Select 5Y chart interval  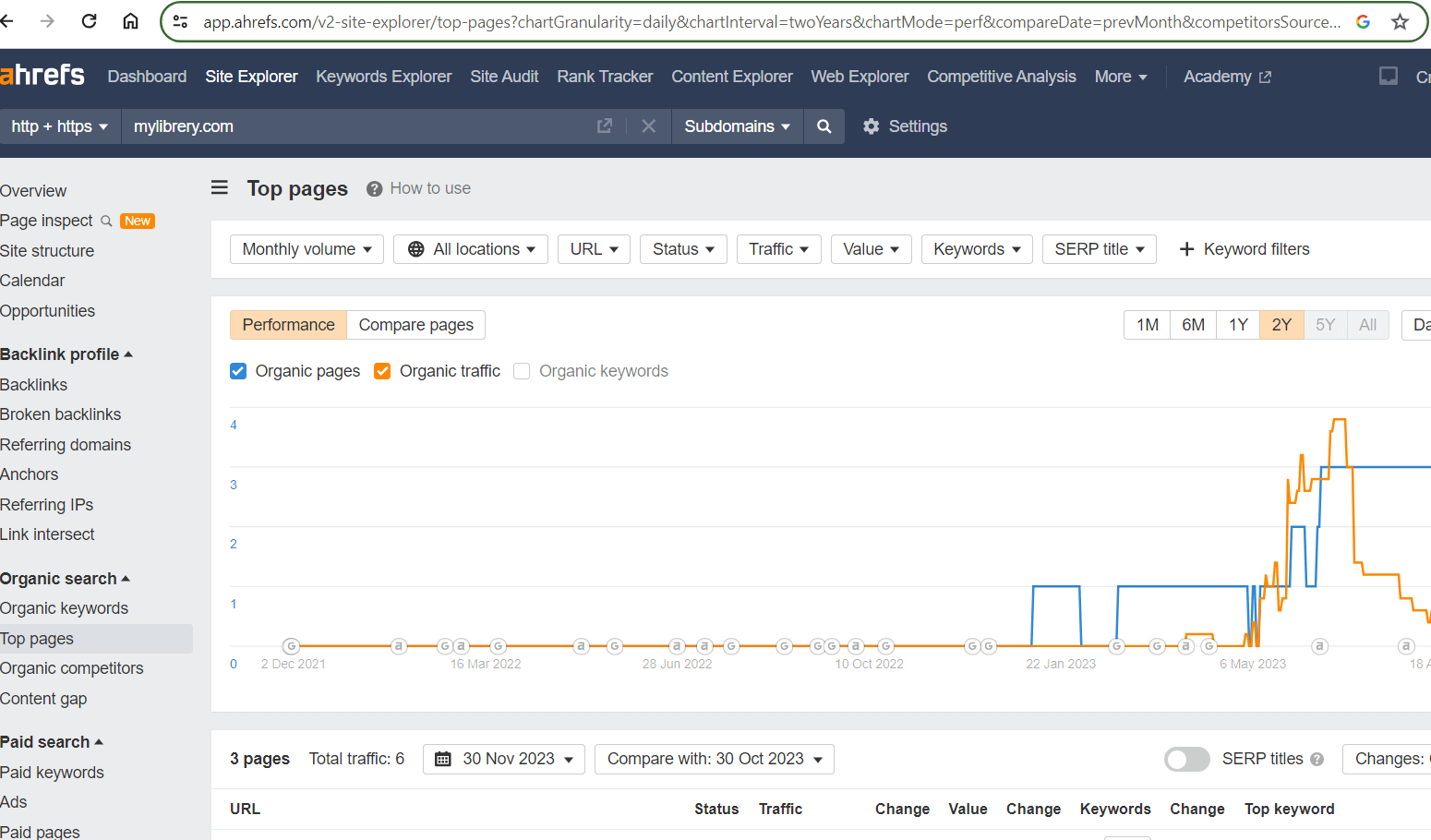tap(1325, 325)
